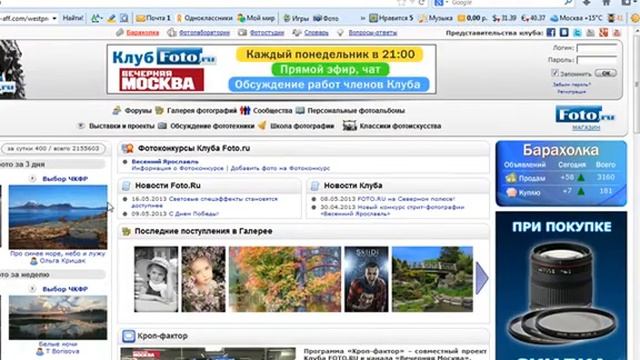640x360 pixels.
Task: Open the club's Google+ page icon
Action: (x=603, y=32)
